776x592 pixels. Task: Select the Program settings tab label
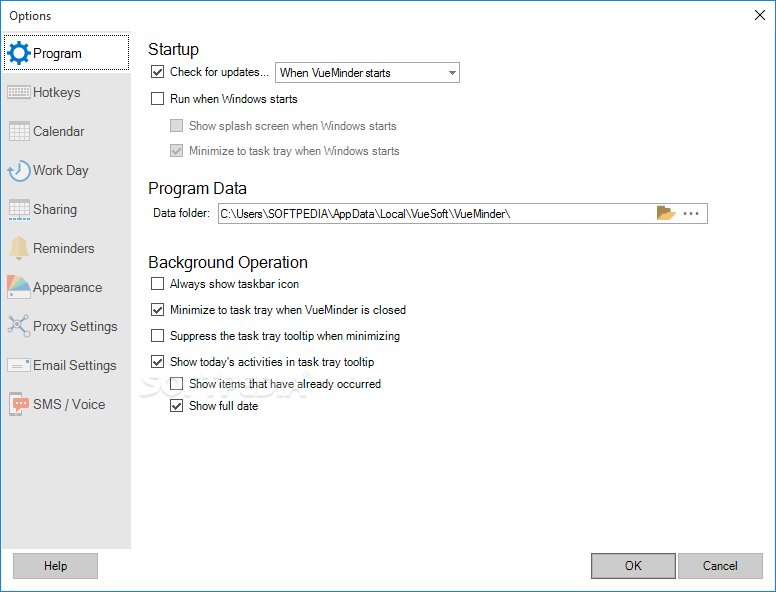tap(57, 53)
